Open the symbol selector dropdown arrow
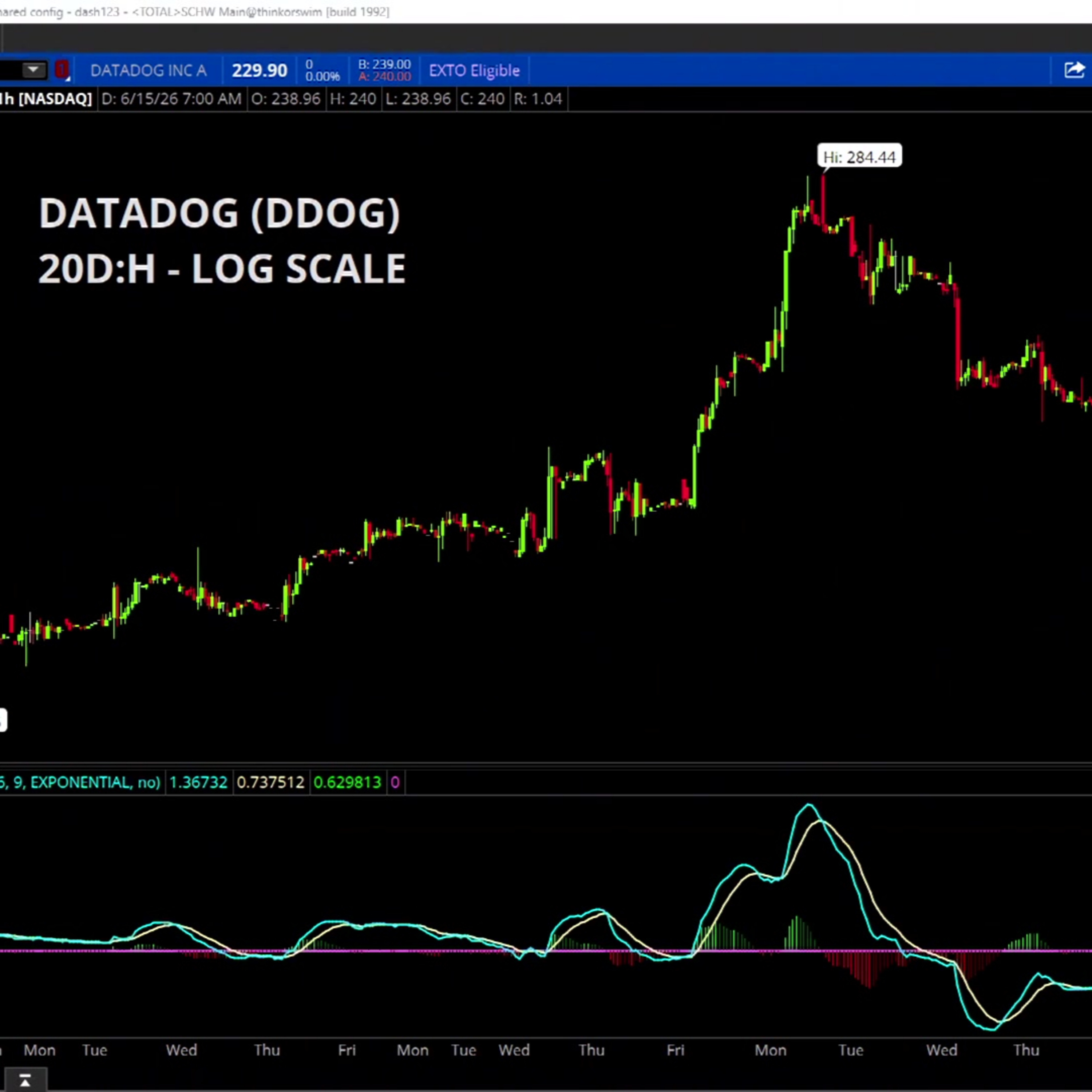This screenshot has height=1092, width=1092. point(33,70)
